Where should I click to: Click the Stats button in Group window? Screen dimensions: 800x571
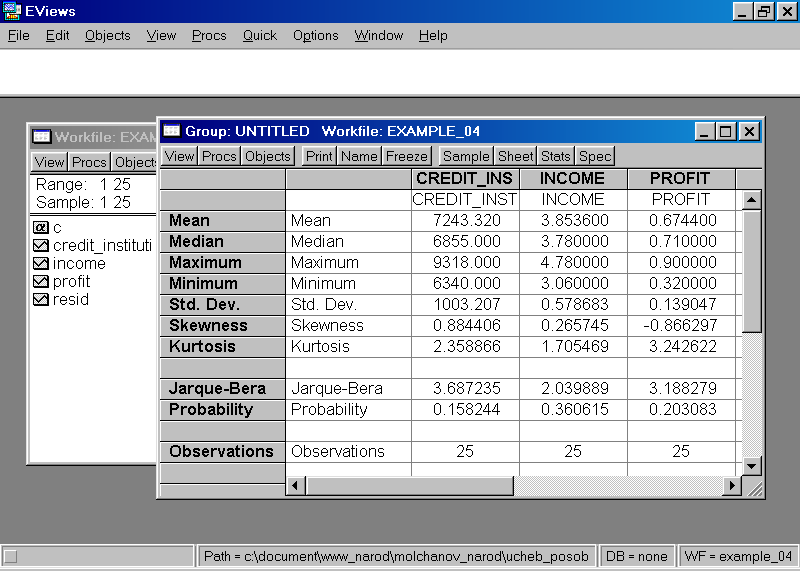[556, 156]
